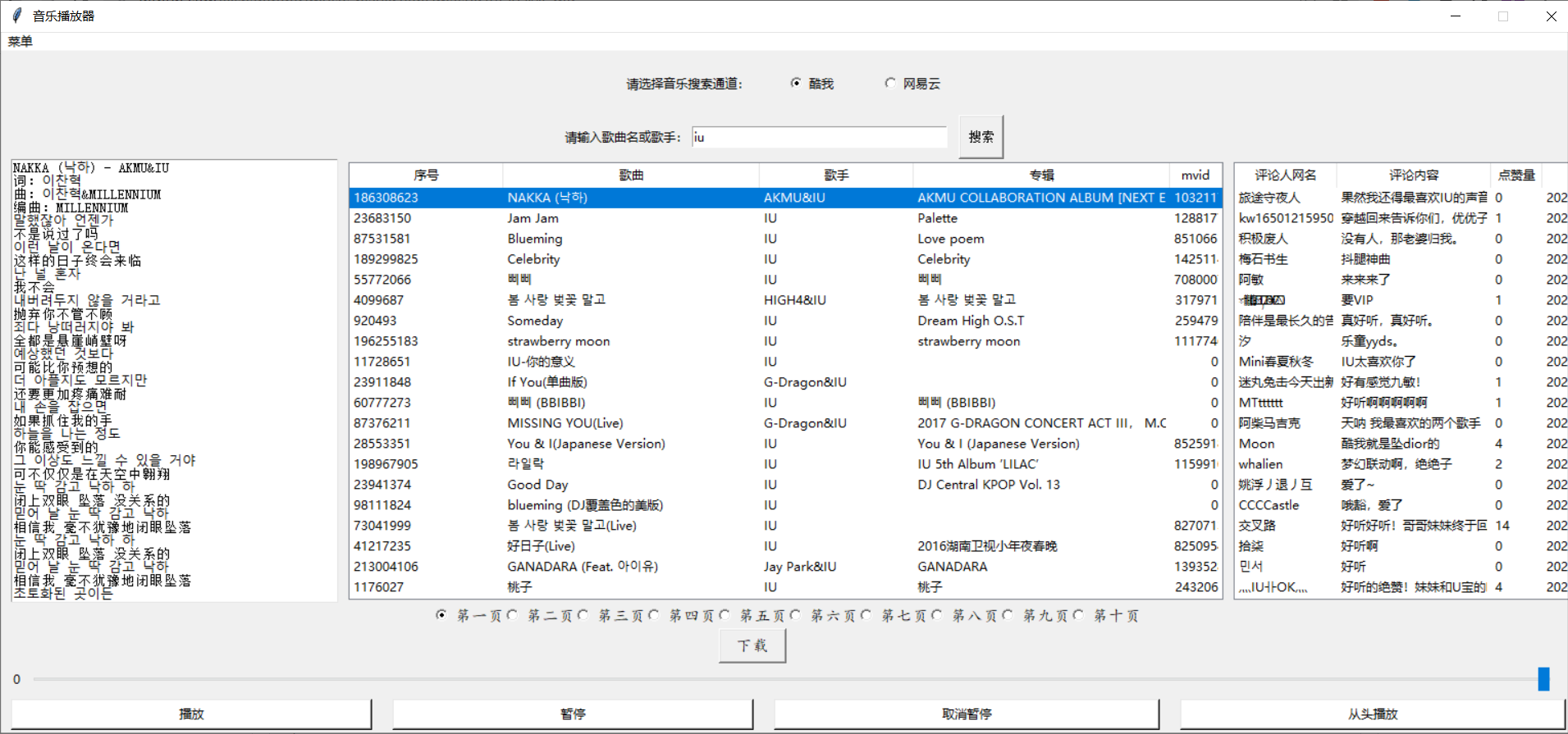The image size is (1568, 734).
Task: Select the GANADARA (Feat. 아이유) song row
Action: pos(785,567)
